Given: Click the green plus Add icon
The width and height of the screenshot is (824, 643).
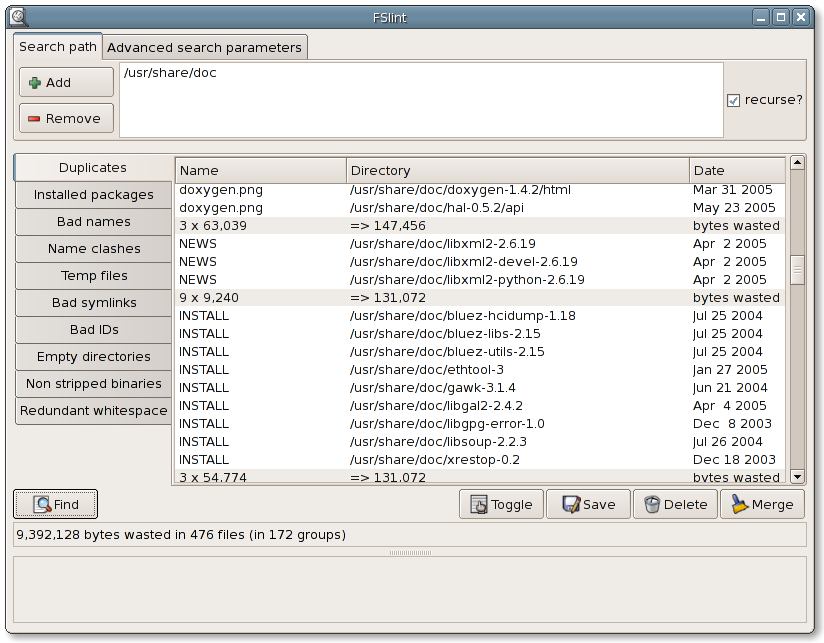Looking at the screenshot, I should click(35, 82).
